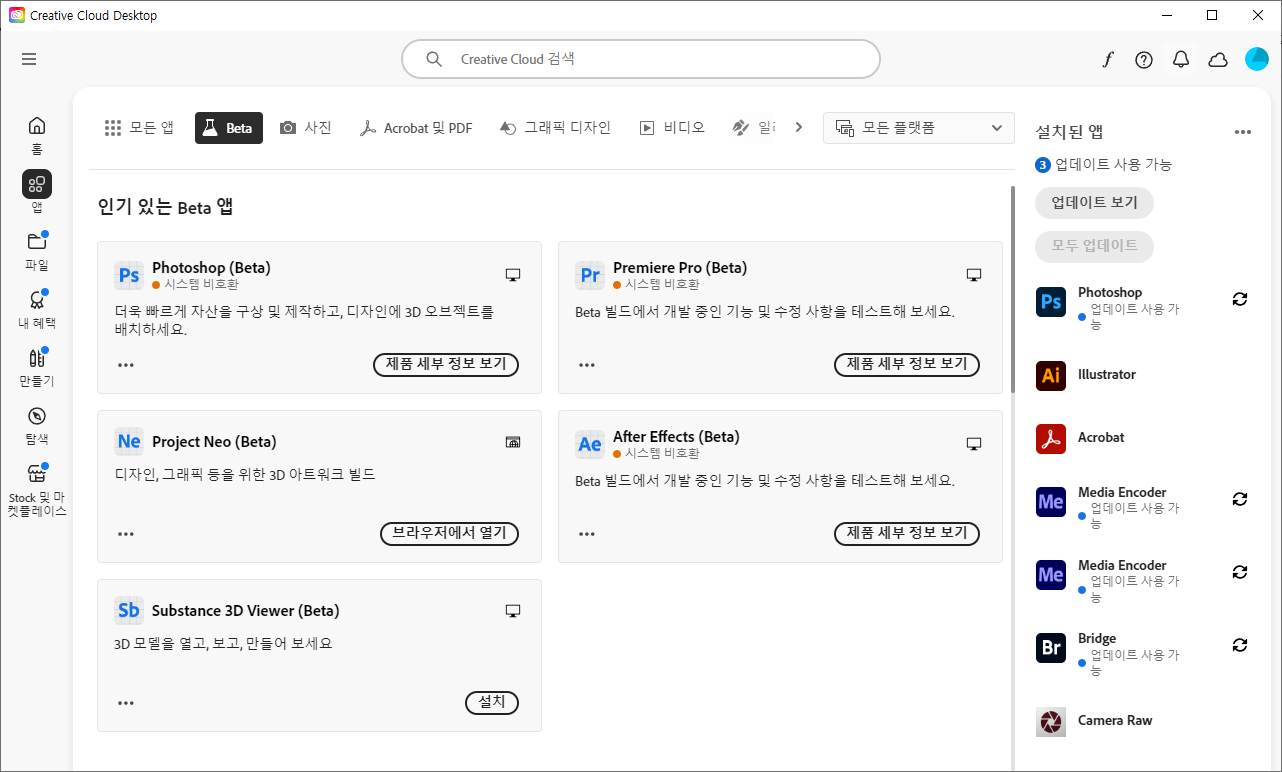Open more options for After Effects (Beta) card
Image resolution: width=1282 pixels, height=772 pixels.
pos(587,534)
